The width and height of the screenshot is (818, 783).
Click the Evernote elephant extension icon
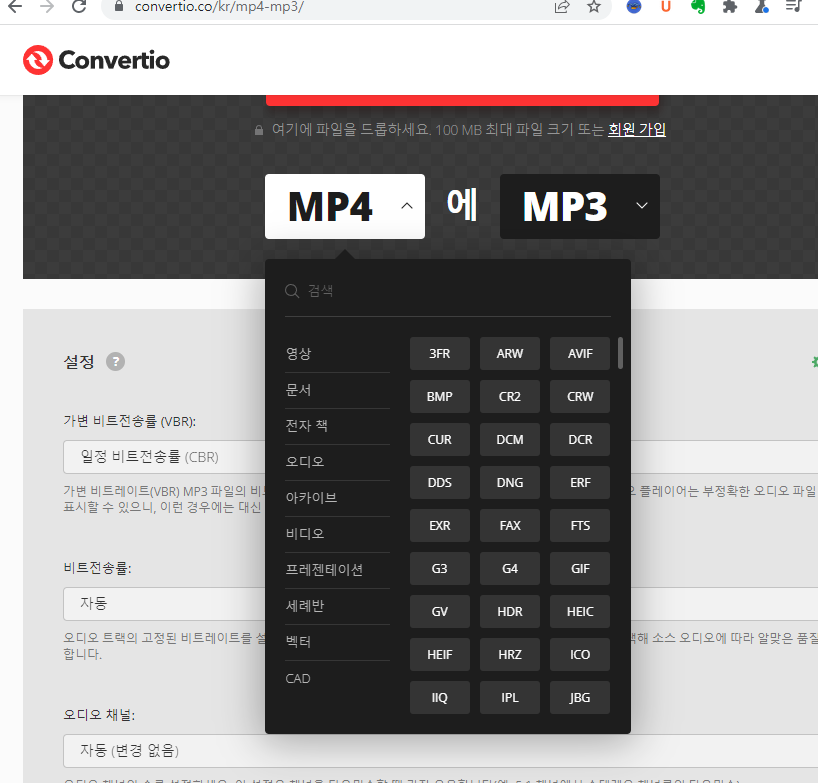697,7
